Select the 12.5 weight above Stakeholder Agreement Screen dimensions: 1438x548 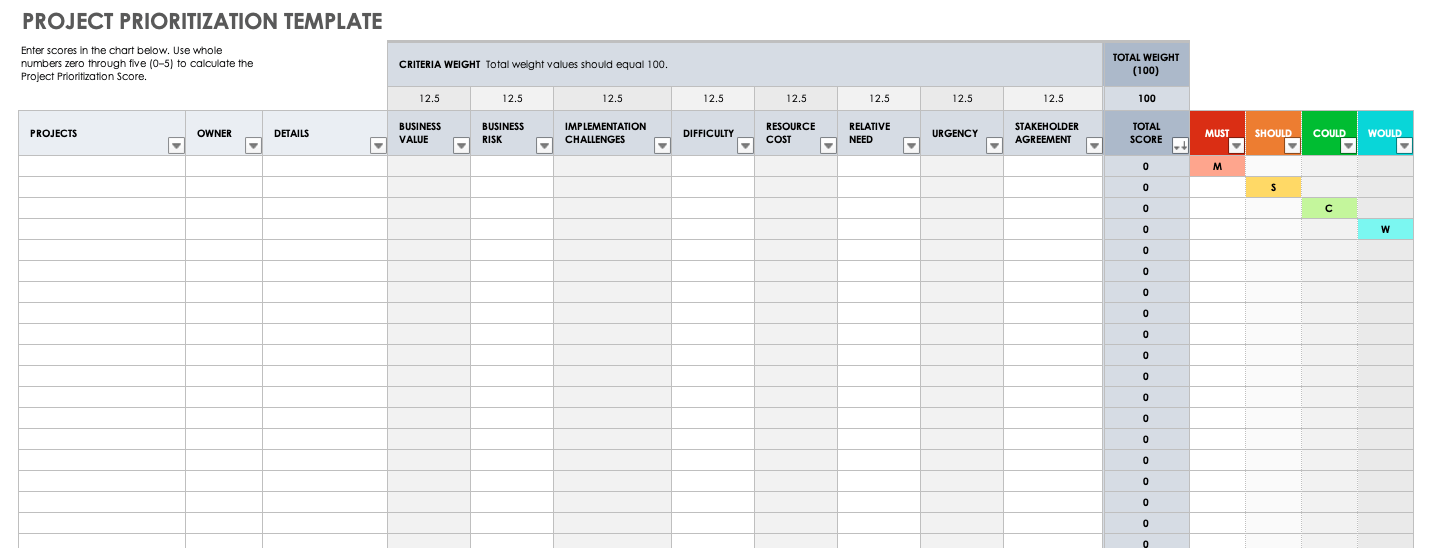[1053, 99]
